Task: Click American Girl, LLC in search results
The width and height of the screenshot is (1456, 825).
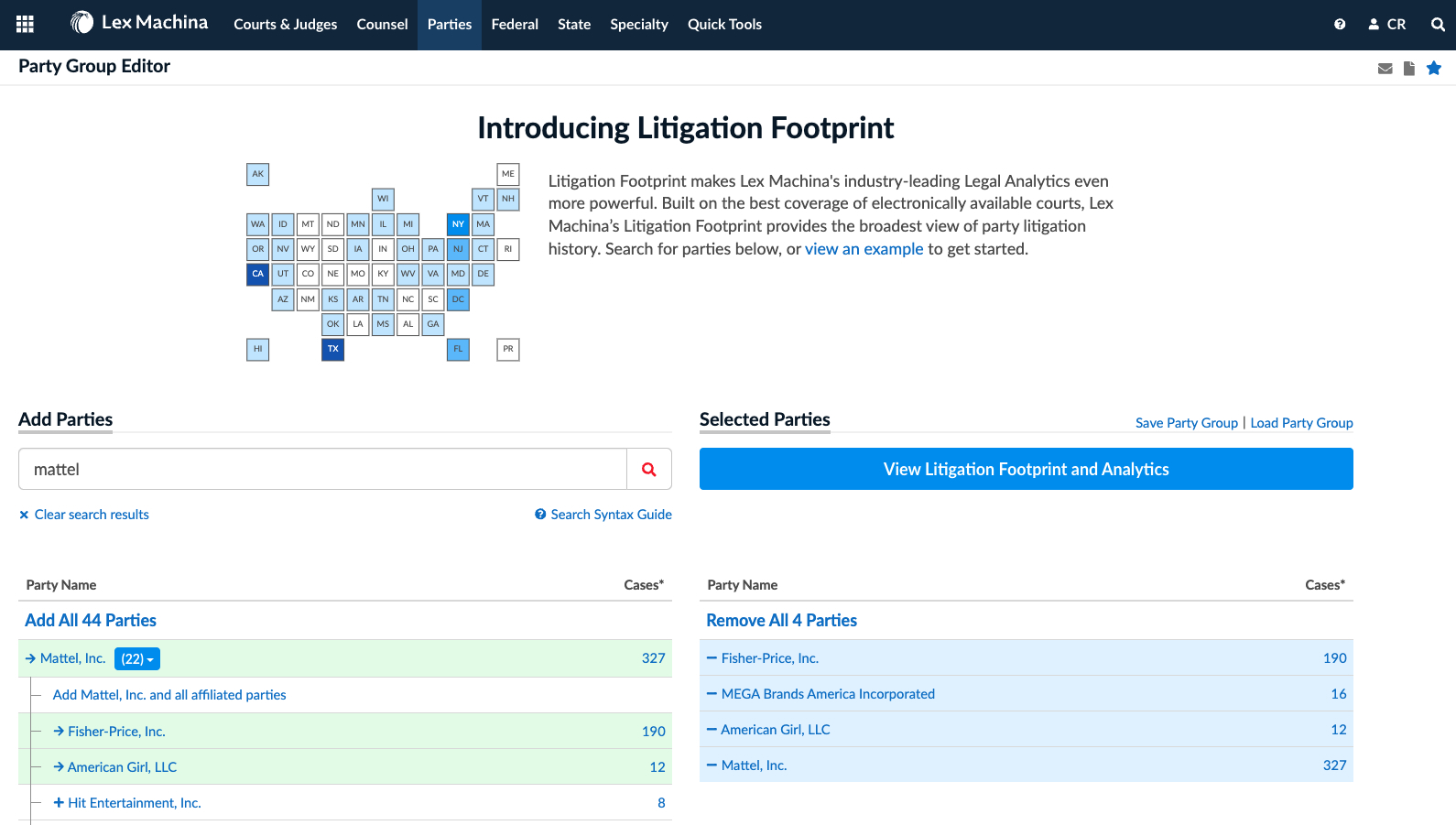Action: pos(122,767)
